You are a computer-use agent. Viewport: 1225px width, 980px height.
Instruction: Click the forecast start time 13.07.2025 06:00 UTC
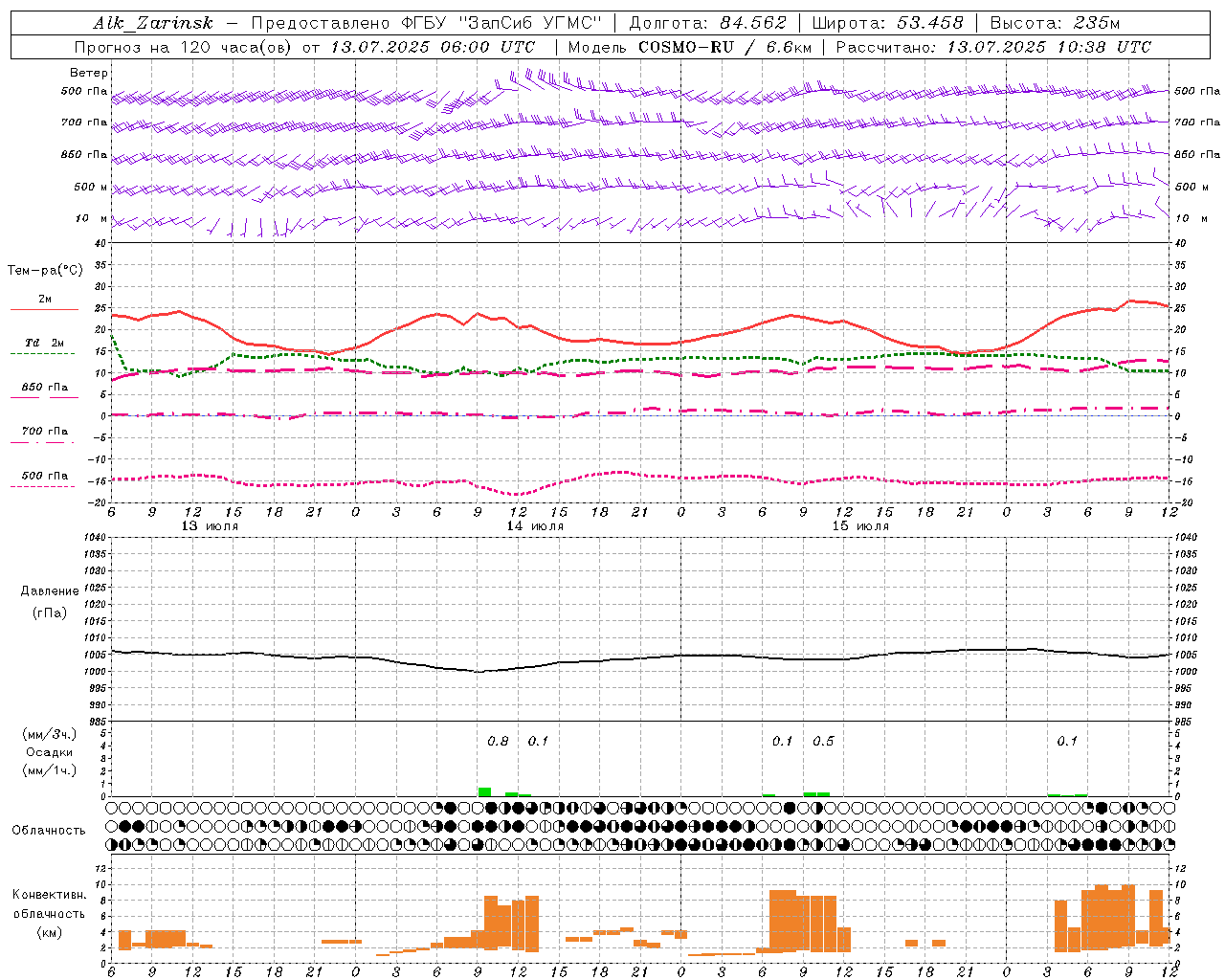pos(433,47)
